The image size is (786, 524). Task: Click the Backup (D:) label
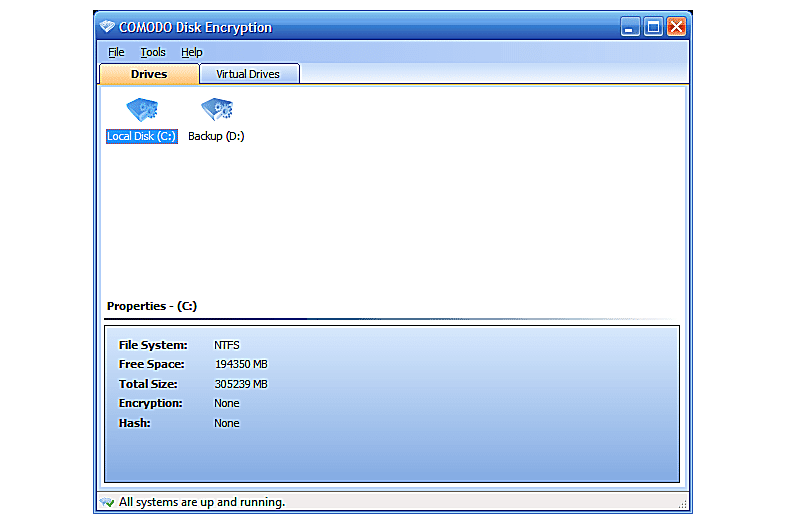pos(216,136)
